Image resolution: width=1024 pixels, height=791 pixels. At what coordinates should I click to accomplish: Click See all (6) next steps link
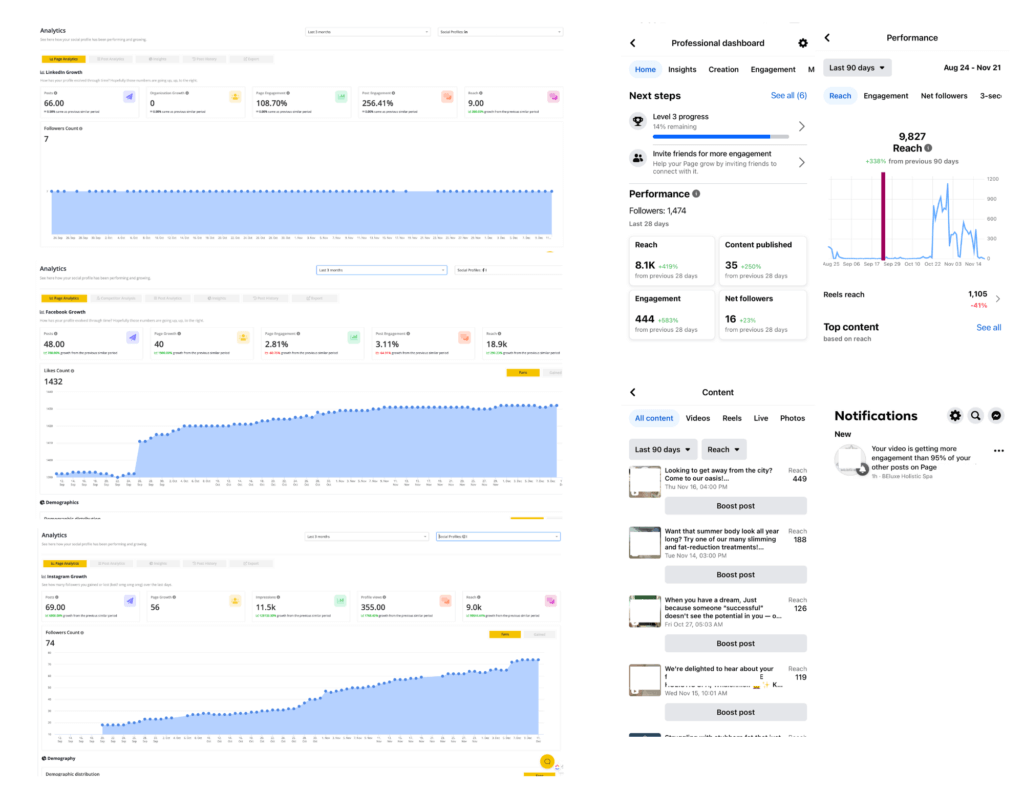[x=788, y=95]
